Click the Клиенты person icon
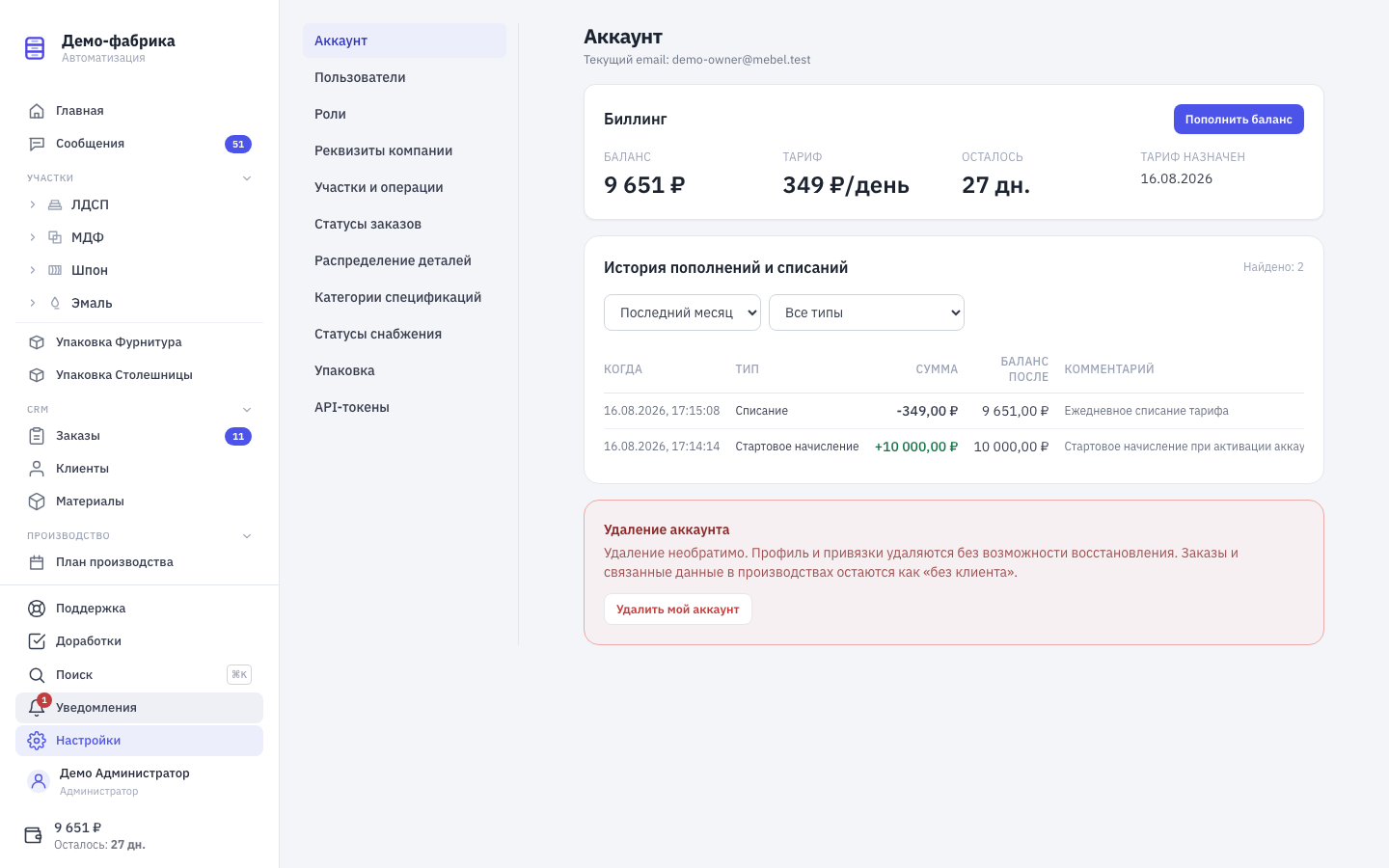Viewport: 1389px width, 868px height. [x=37, y=469]
